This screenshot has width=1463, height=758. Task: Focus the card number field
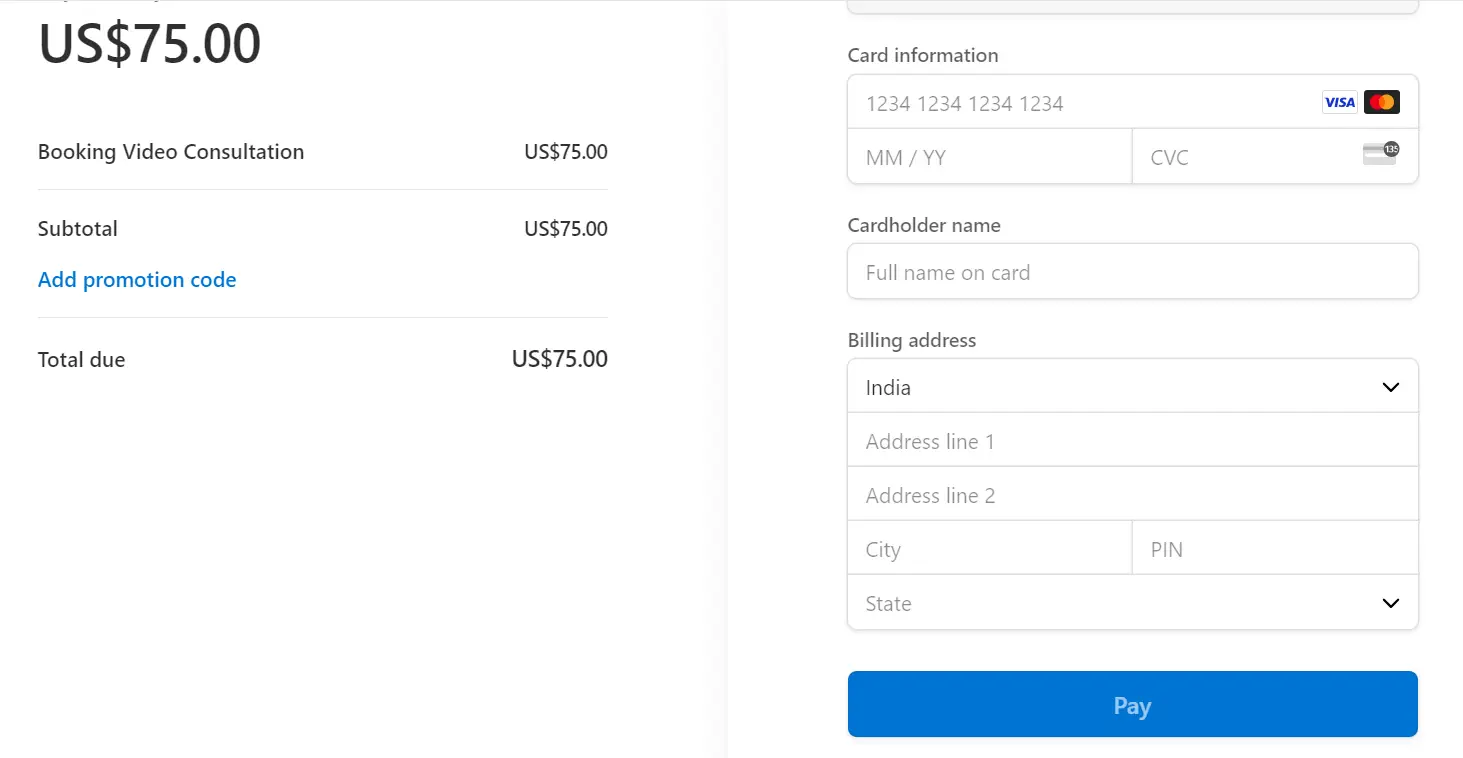click(x=1080, y=103)
